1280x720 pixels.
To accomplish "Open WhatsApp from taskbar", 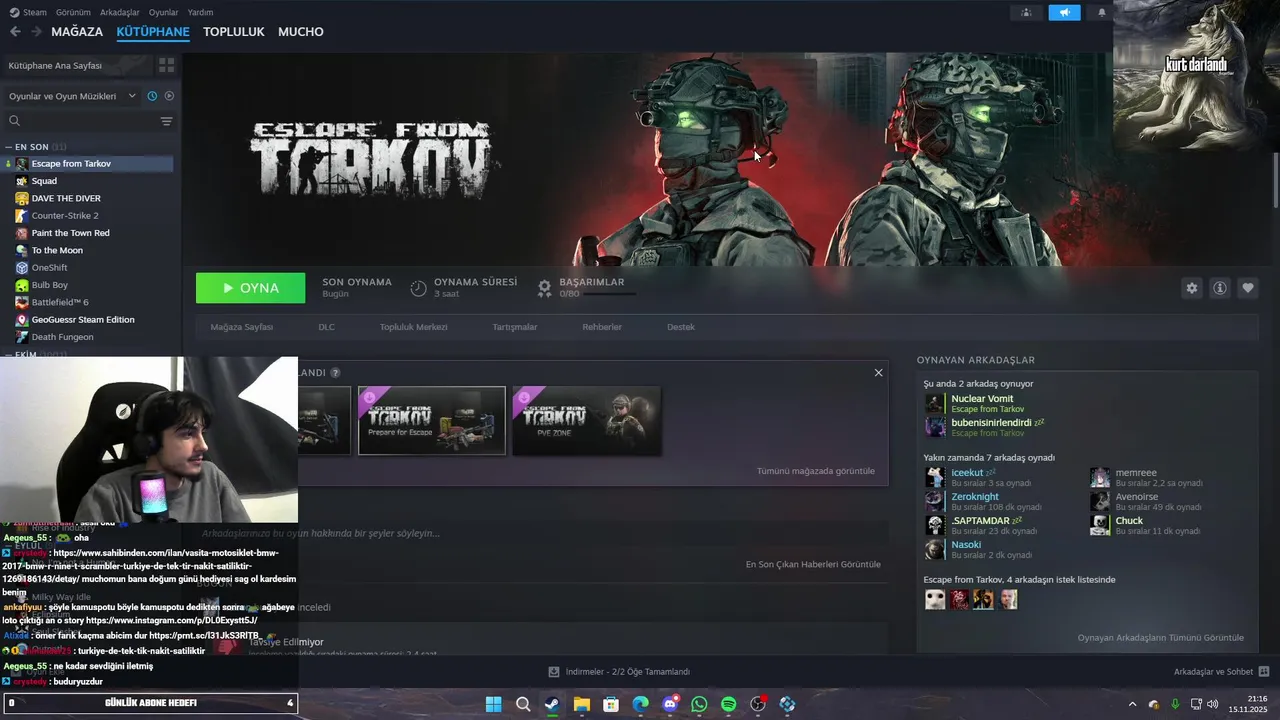I will [x=699, y=704].
